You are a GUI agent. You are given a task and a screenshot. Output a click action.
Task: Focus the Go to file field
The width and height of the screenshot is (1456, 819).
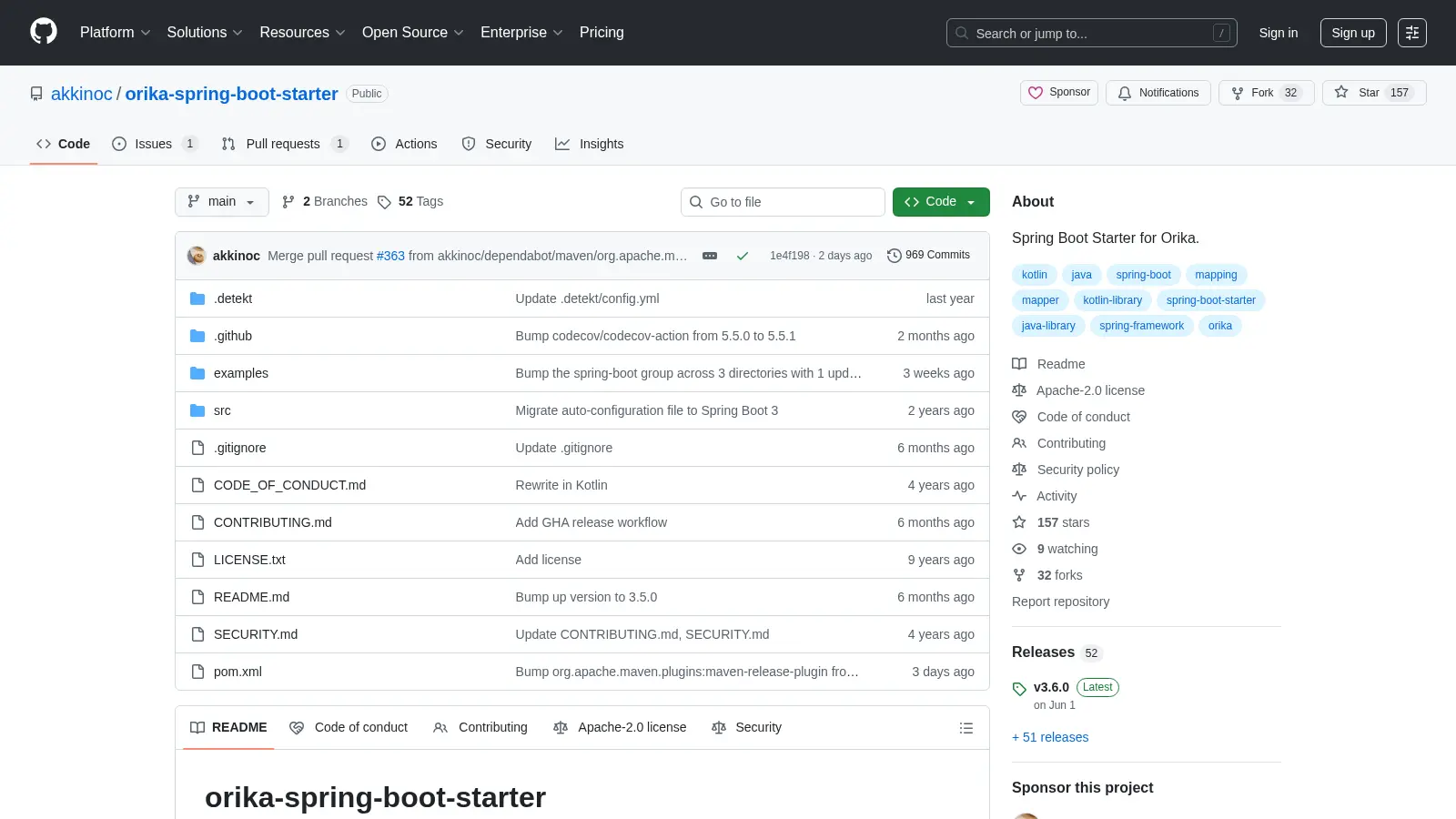coord(783,202)
